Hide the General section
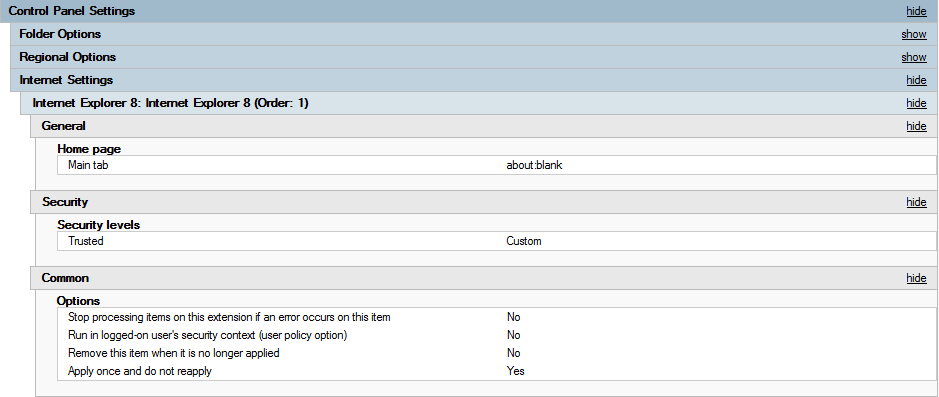Viewport: 939px width, 397px height. (x=916, y=126)
